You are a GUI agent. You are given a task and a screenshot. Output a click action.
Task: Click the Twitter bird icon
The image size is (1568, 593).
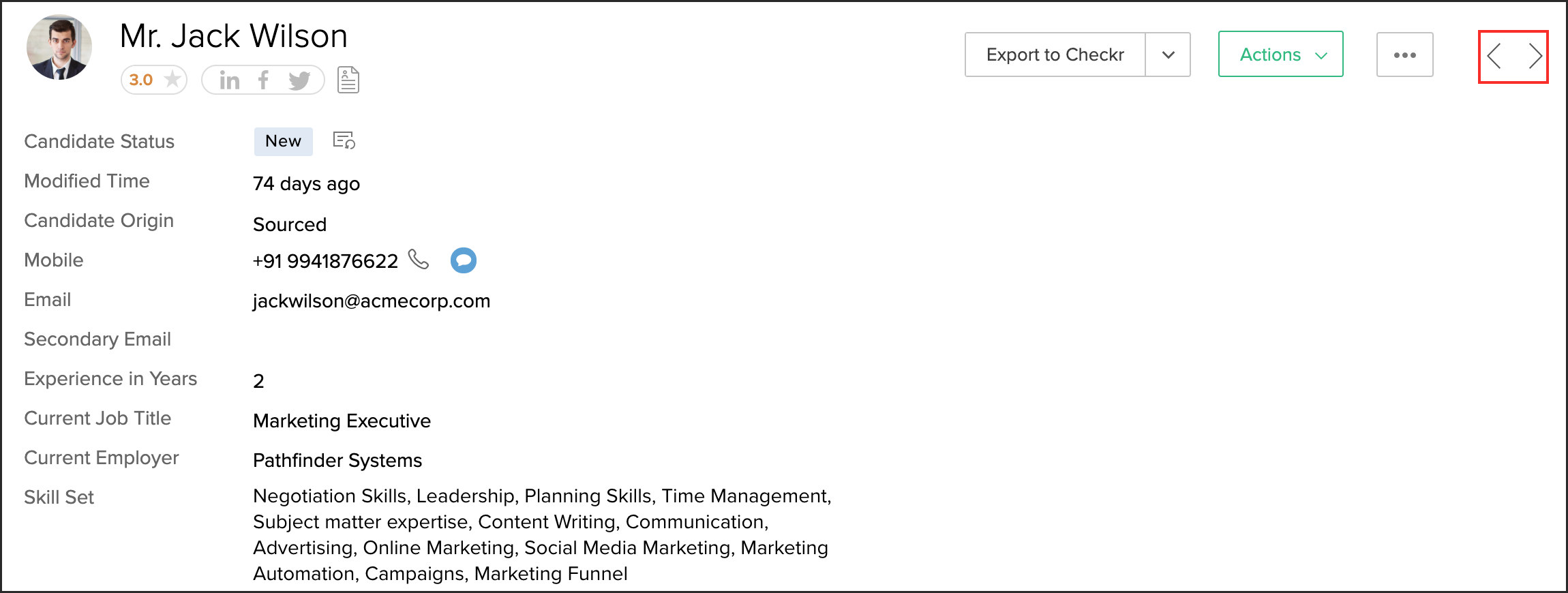pyautogui.click(x=299, y=80)
